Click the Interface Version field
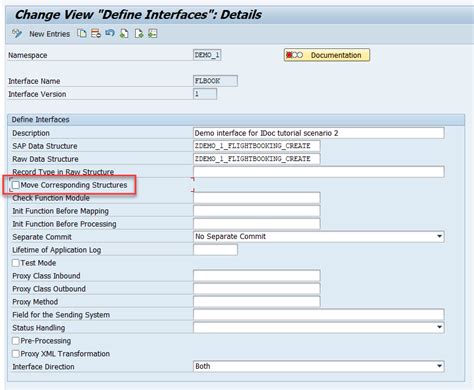Viewport: 474px width, 390px height. [x=205, y=94]
